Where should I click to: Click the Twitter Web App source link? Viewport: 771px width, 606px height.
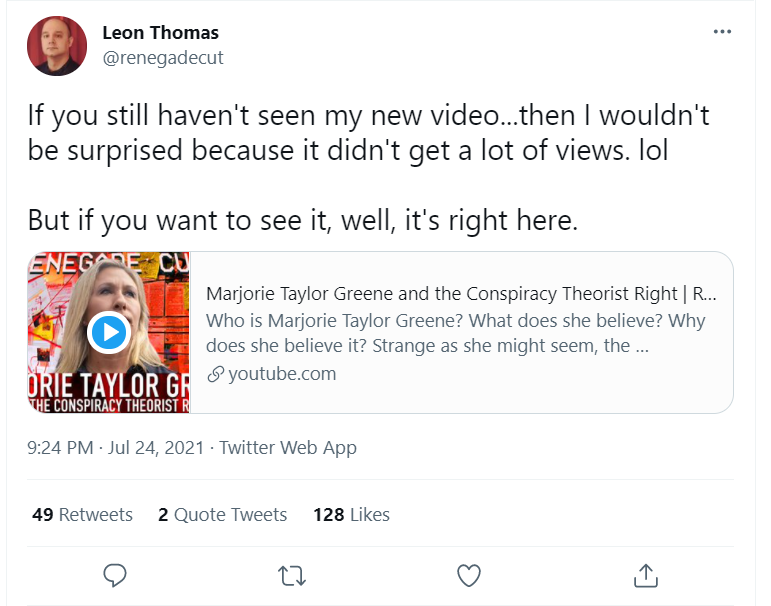288,448
